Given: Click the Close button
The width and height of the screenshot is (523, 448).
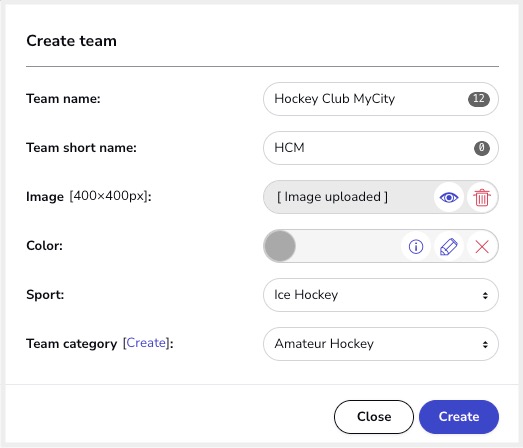Looking at the screenshot, I should 374,417.
